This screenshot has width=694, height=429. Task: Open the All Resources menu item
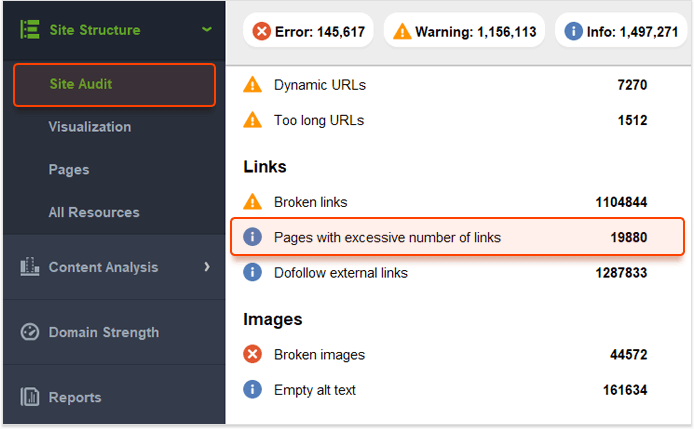tap(94, 213)
